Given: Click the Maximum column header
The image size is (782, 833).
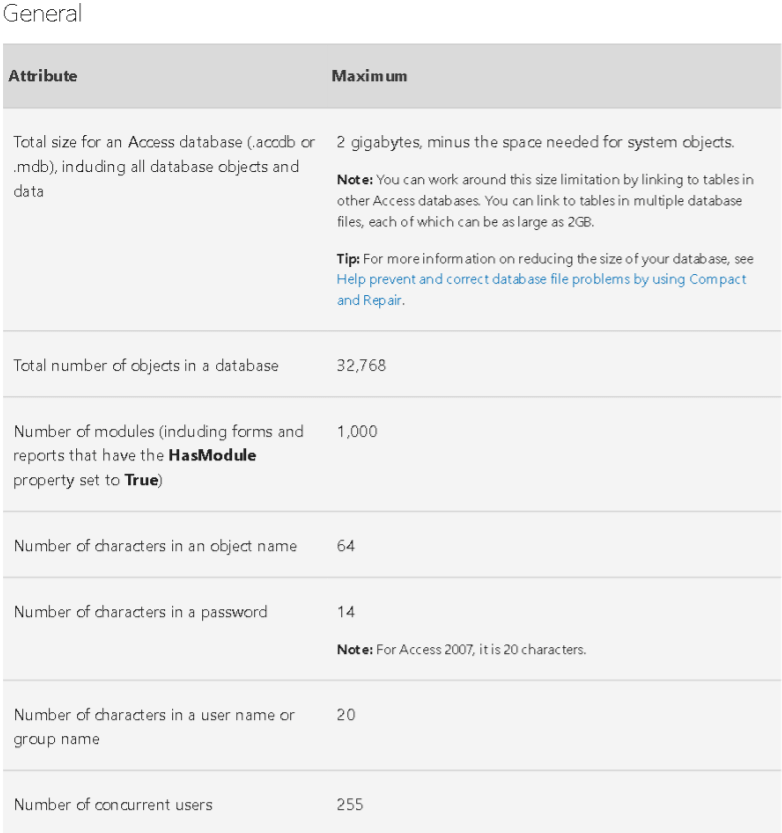Looking at the screenshot, I should [369, 76].
